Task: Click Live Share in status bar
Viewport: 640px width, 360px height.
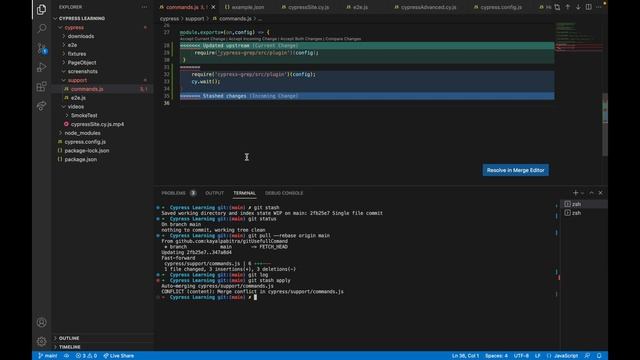Action: pyautogui.click(x=119, y=356)
